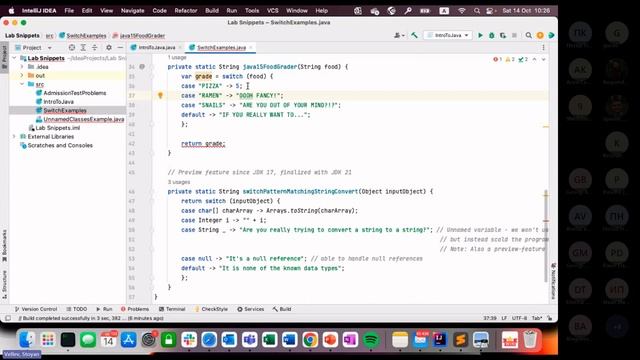This screenshot has width=640, height=360.
Task: Open the IntroToJava run configuration dropdown
Action: 448,36
